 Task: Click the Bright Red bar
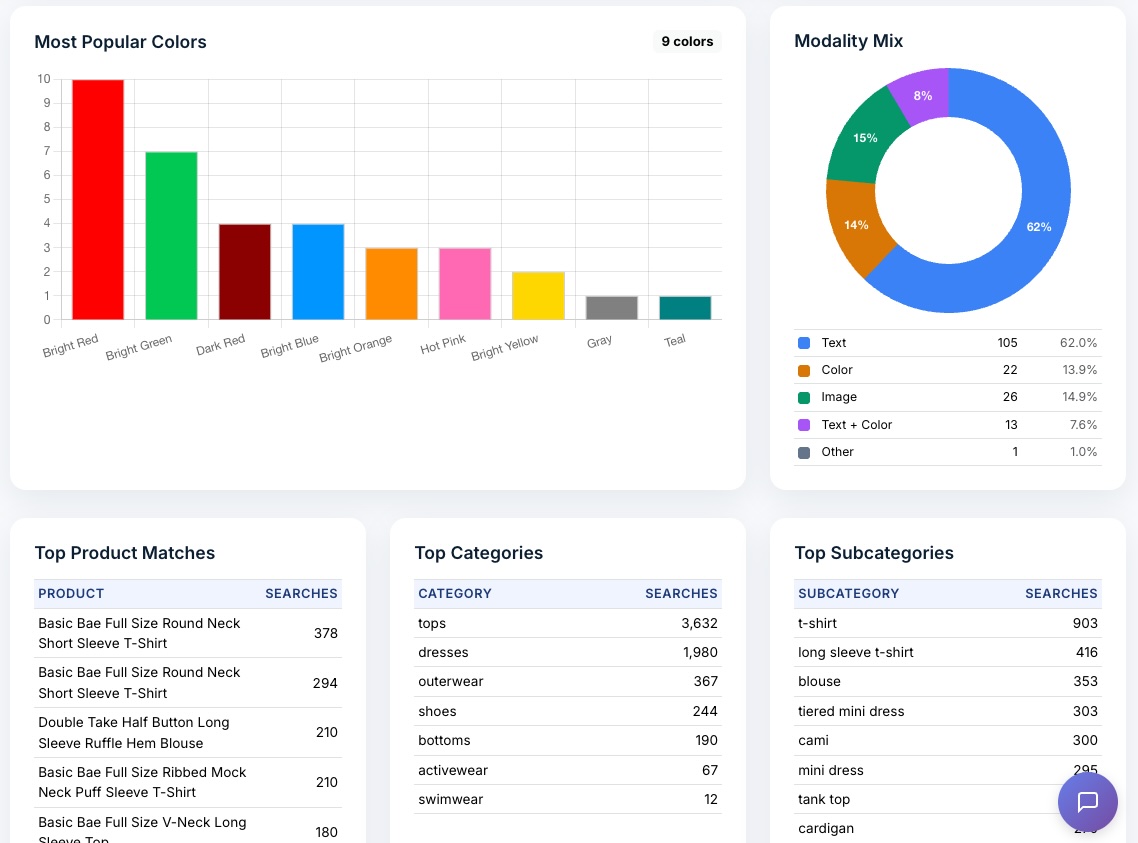(x=98, y=200)
